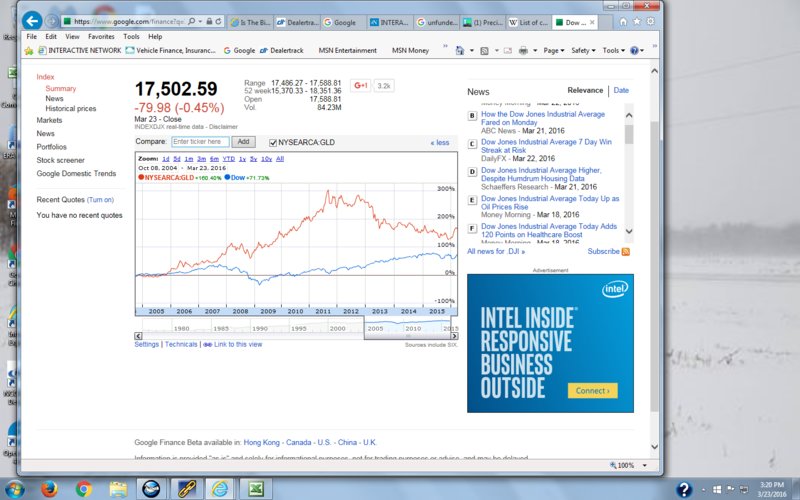Screen dimensions: 800x500
Task: Click the RSS feeds icon in command bar
Action: coord(485,51)
